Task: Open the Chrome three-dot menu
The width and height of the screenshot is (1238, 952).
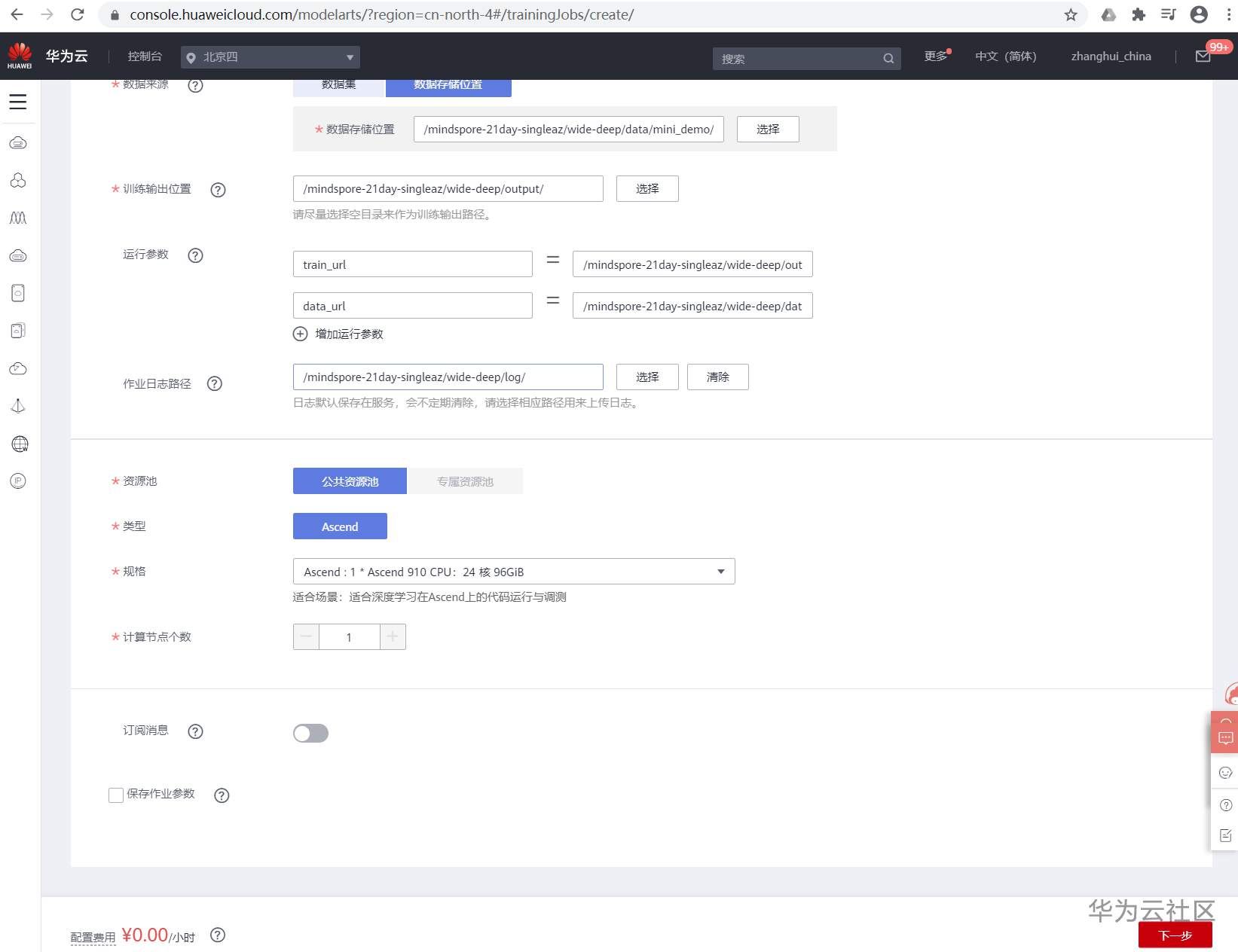Action: coord(1229,14)
